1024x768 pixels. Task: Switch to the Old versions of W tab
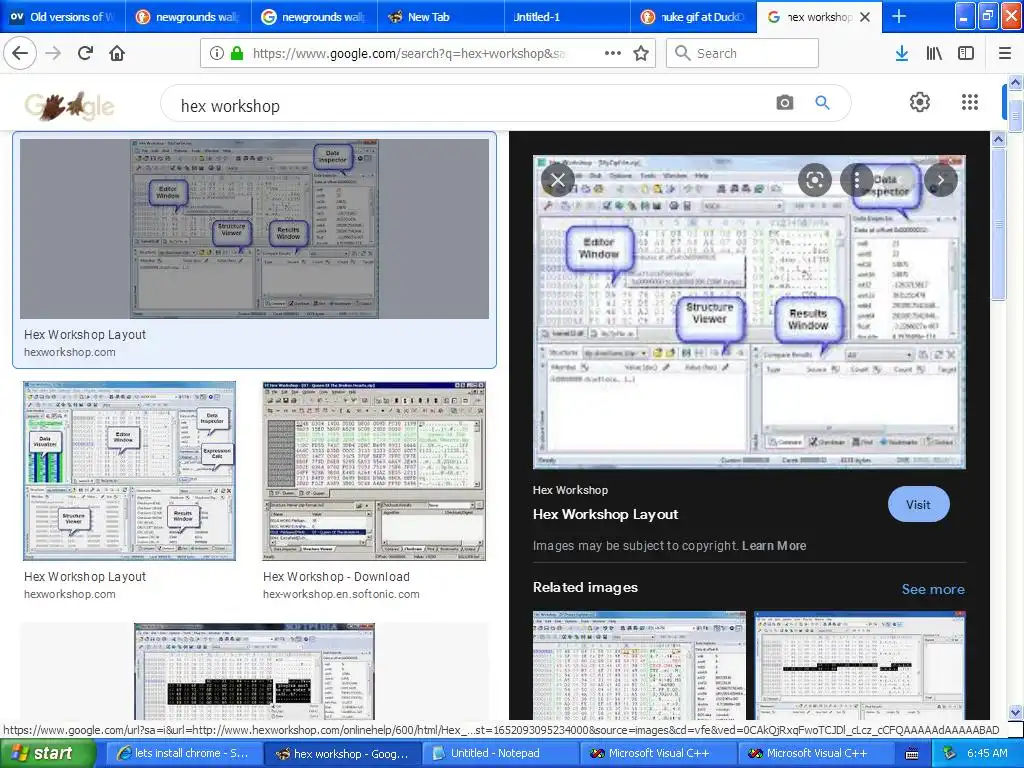(x=63, y=16)
